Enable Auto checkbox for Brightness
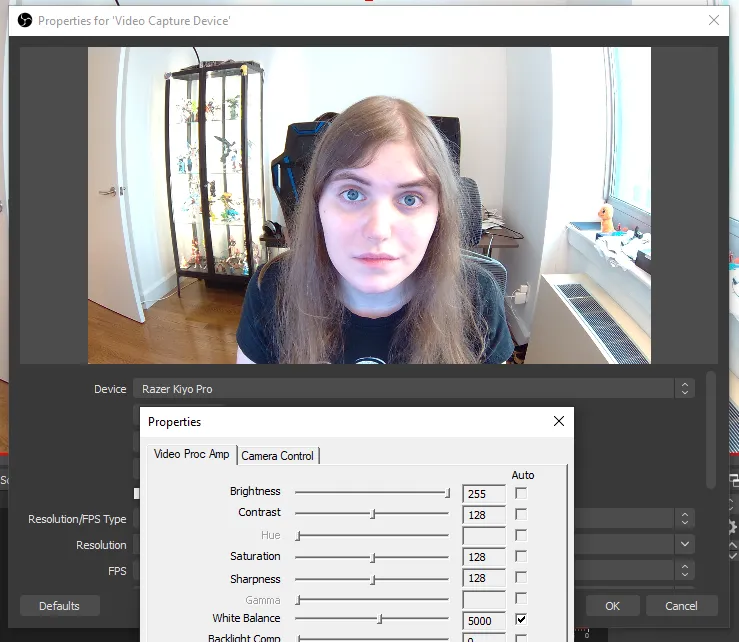 (521, 493)
